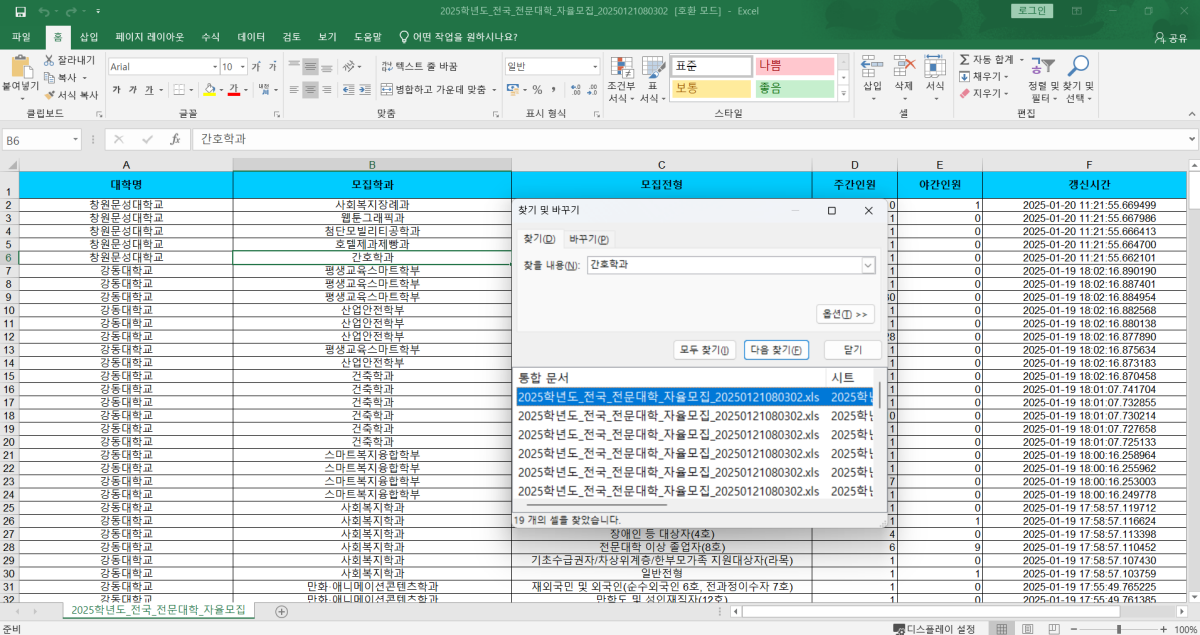Click Wrap Text (텍스트 줄 바꿈)
This screenshot has height=635, width=1200.
(420, 67)
